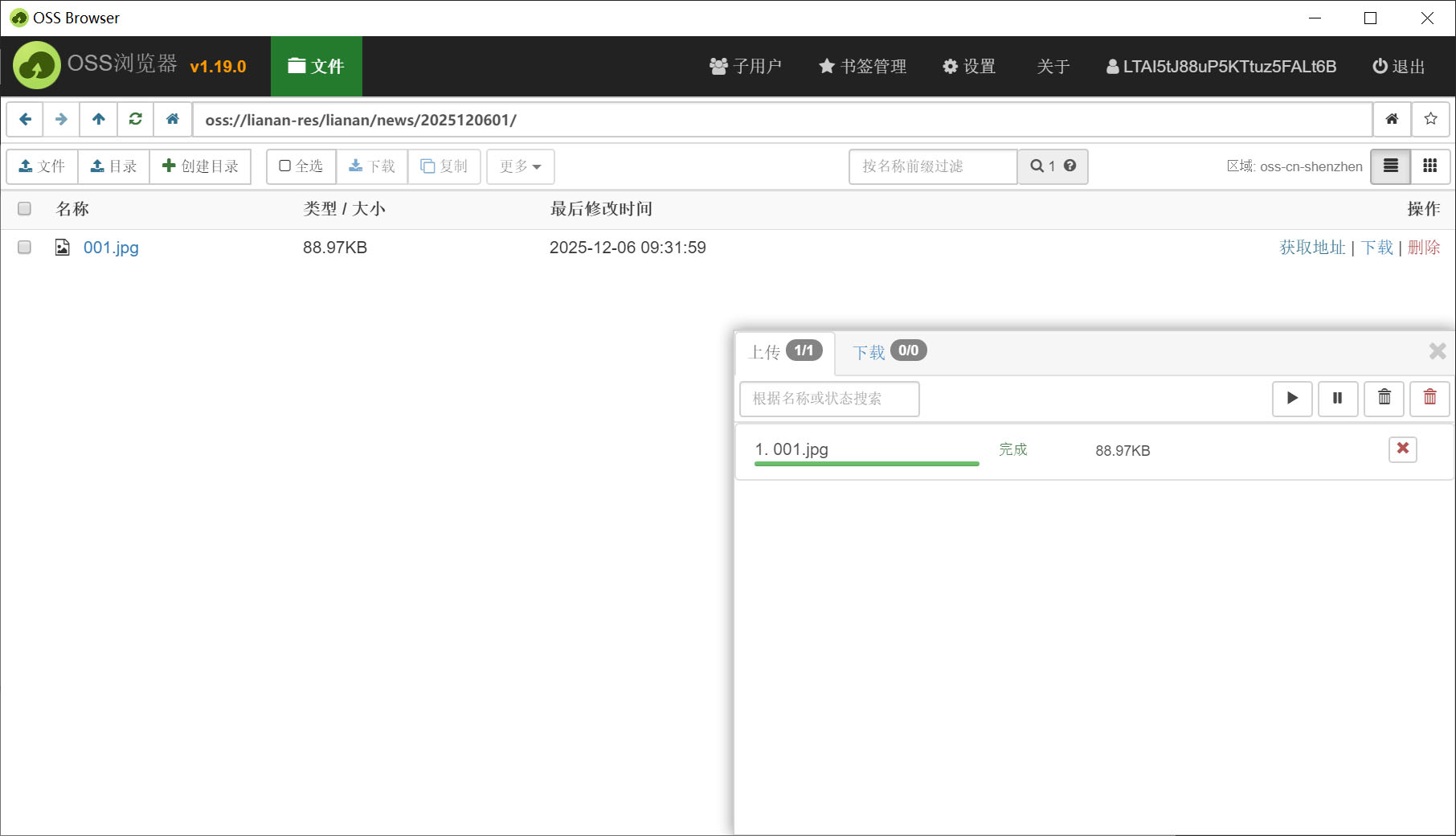This screenshot has height=836, width=1456.
Task: Click the green upload progress bar
Action: (x=866, y=464)
